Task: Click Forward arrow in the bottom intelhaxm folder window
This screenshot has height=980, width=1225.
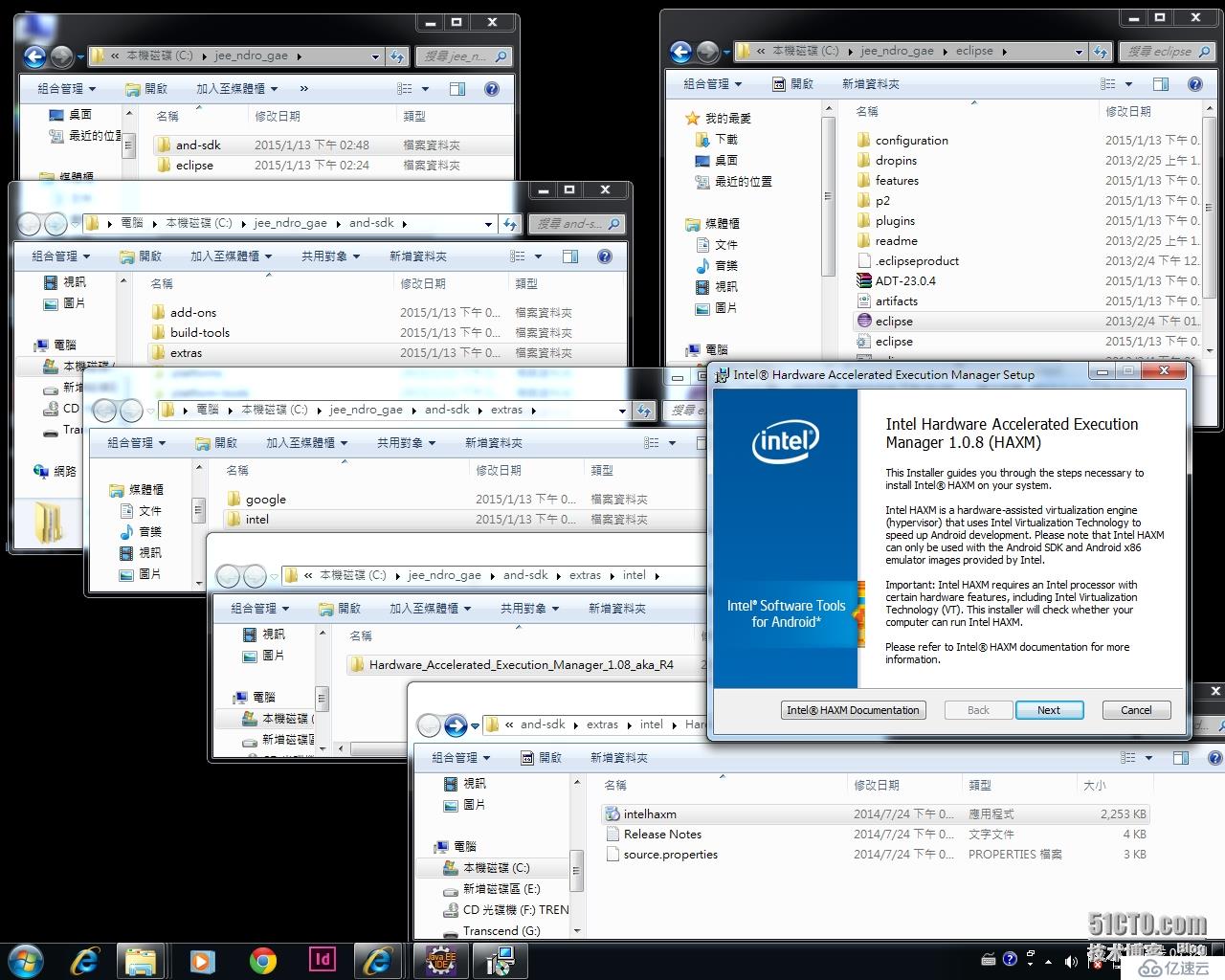Action: point(455,725)
